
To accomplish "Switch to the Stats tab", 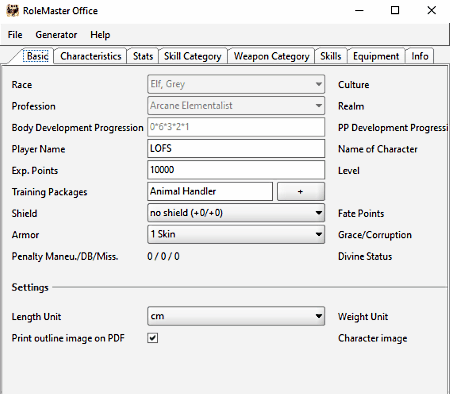I will tap(143, 56).
